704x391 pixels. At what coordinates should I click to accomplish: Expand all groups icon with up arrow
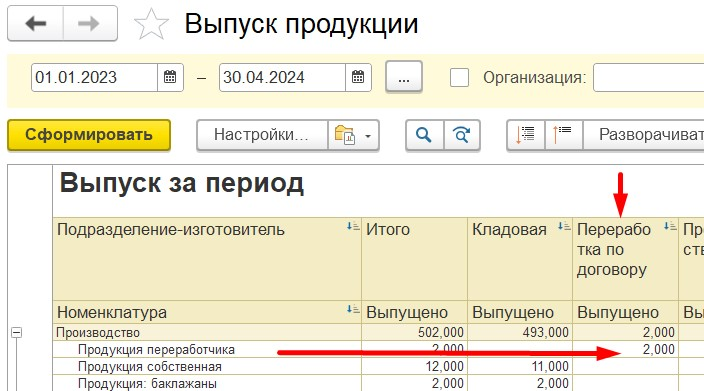(x=563, y=135)
